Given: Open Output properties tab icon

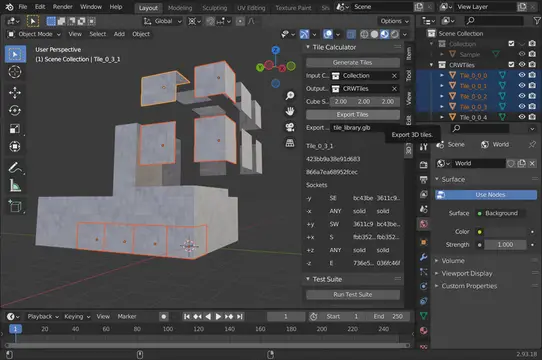Looking at the screenshot, I should (x=424, y=179).
